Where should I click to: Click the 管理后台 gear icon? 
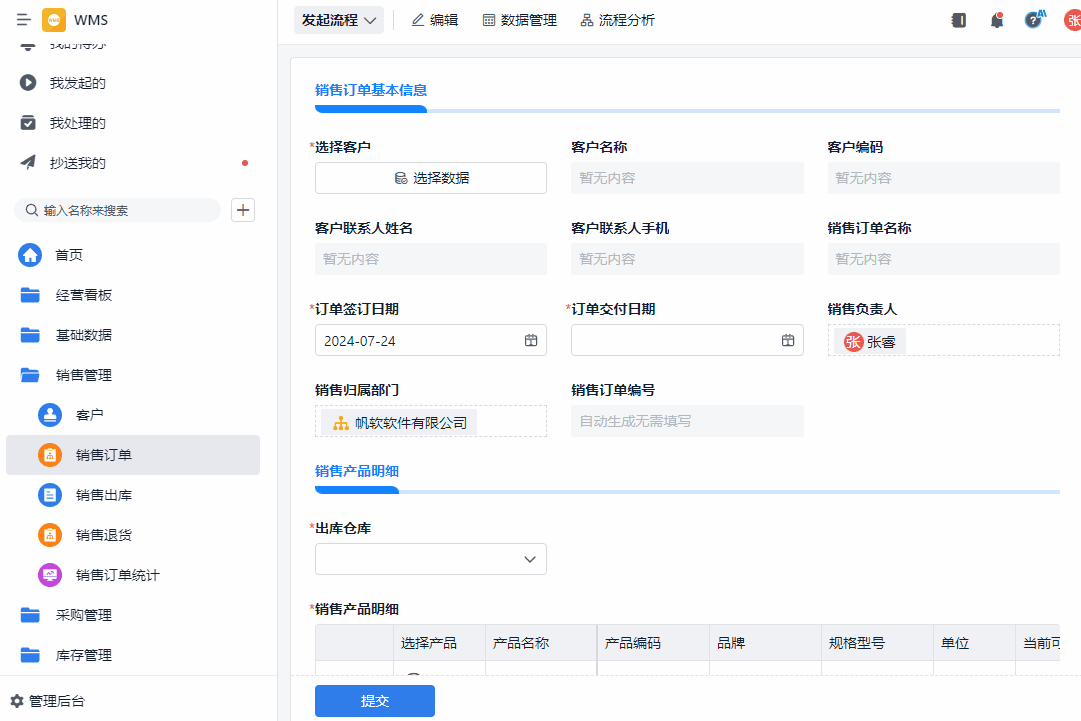(x=17, y=701)
